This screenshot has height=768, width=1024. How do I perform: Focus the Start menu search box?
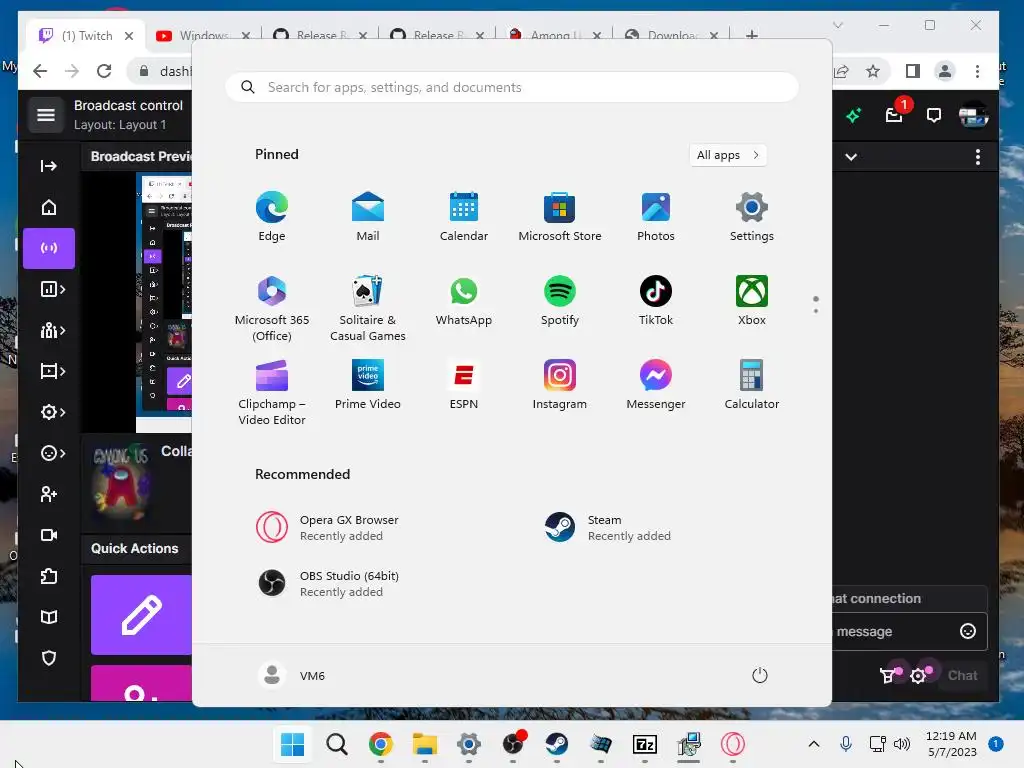pos(512,88)
